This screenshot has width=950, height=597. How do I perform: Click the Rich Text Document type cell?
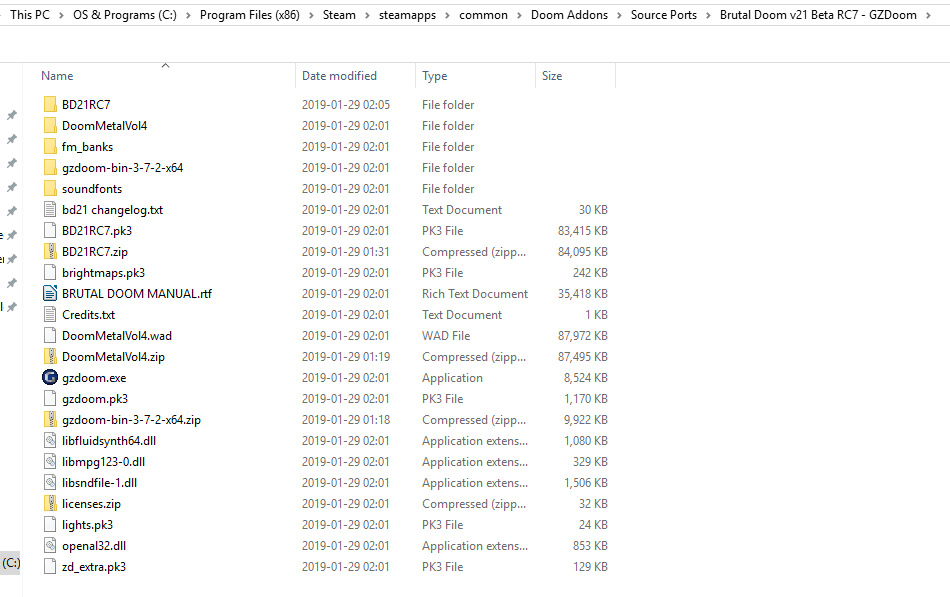tap(475, 294)
